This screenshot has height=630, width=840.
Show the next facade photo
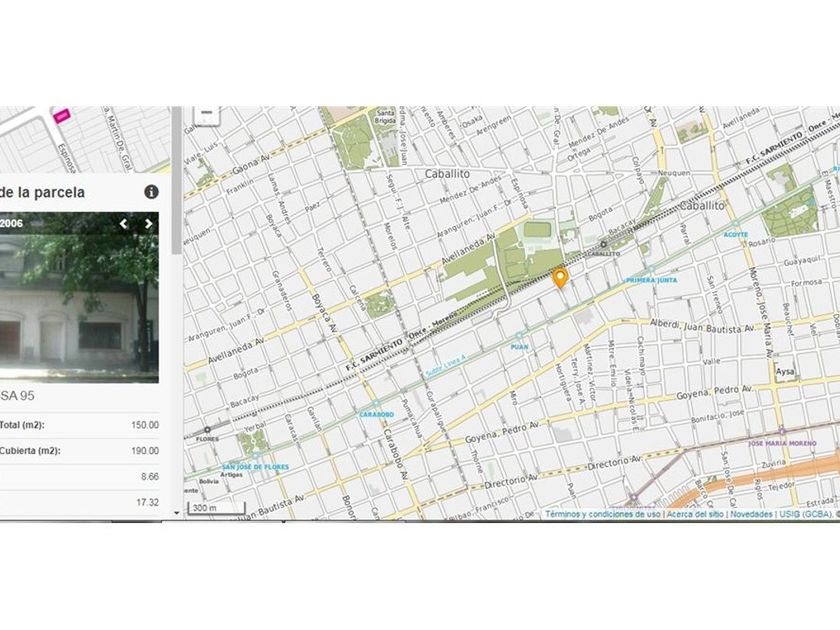(x=148, y=223)
